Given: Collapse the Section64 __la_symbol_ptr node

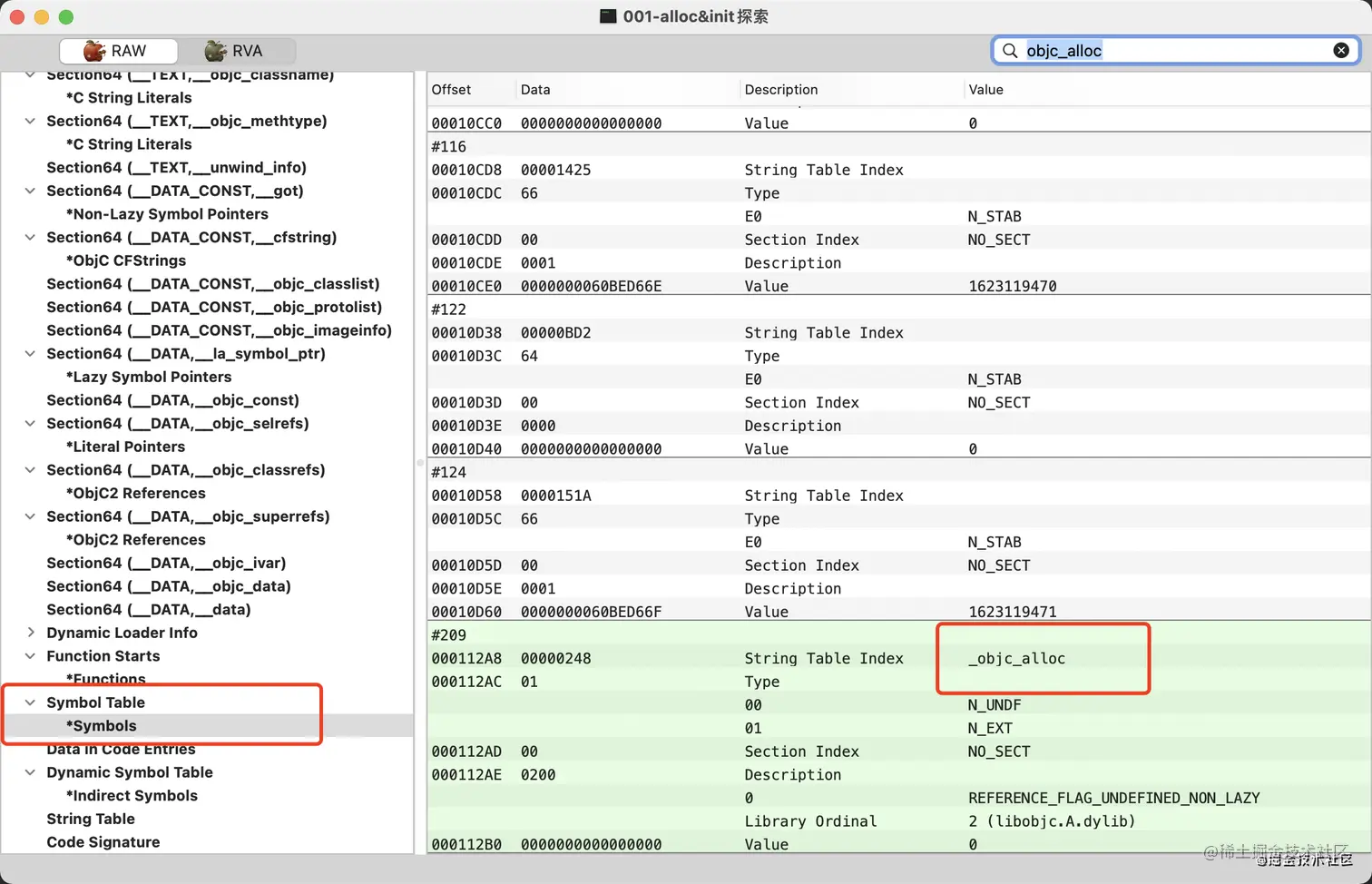Looking at the screenshot, I should (x=30, y=353).
